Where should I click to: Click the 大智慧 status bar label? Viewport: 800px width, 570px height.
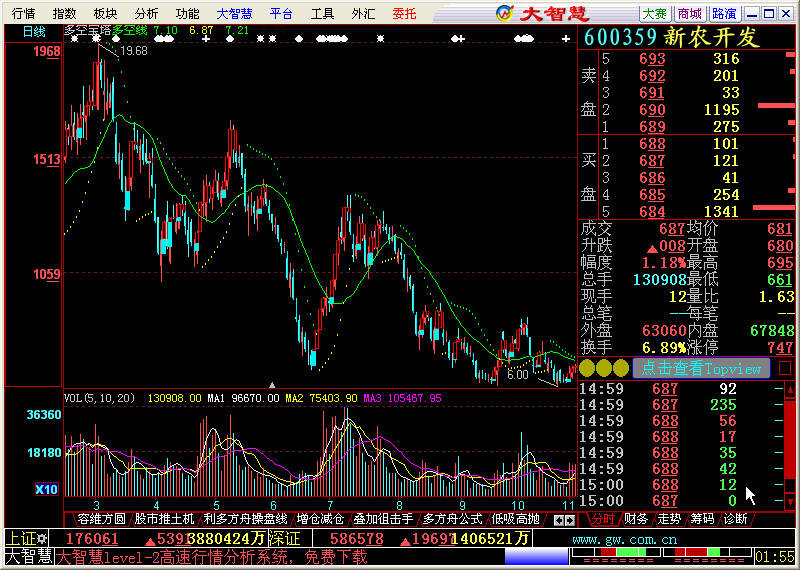tap(29, 557)
